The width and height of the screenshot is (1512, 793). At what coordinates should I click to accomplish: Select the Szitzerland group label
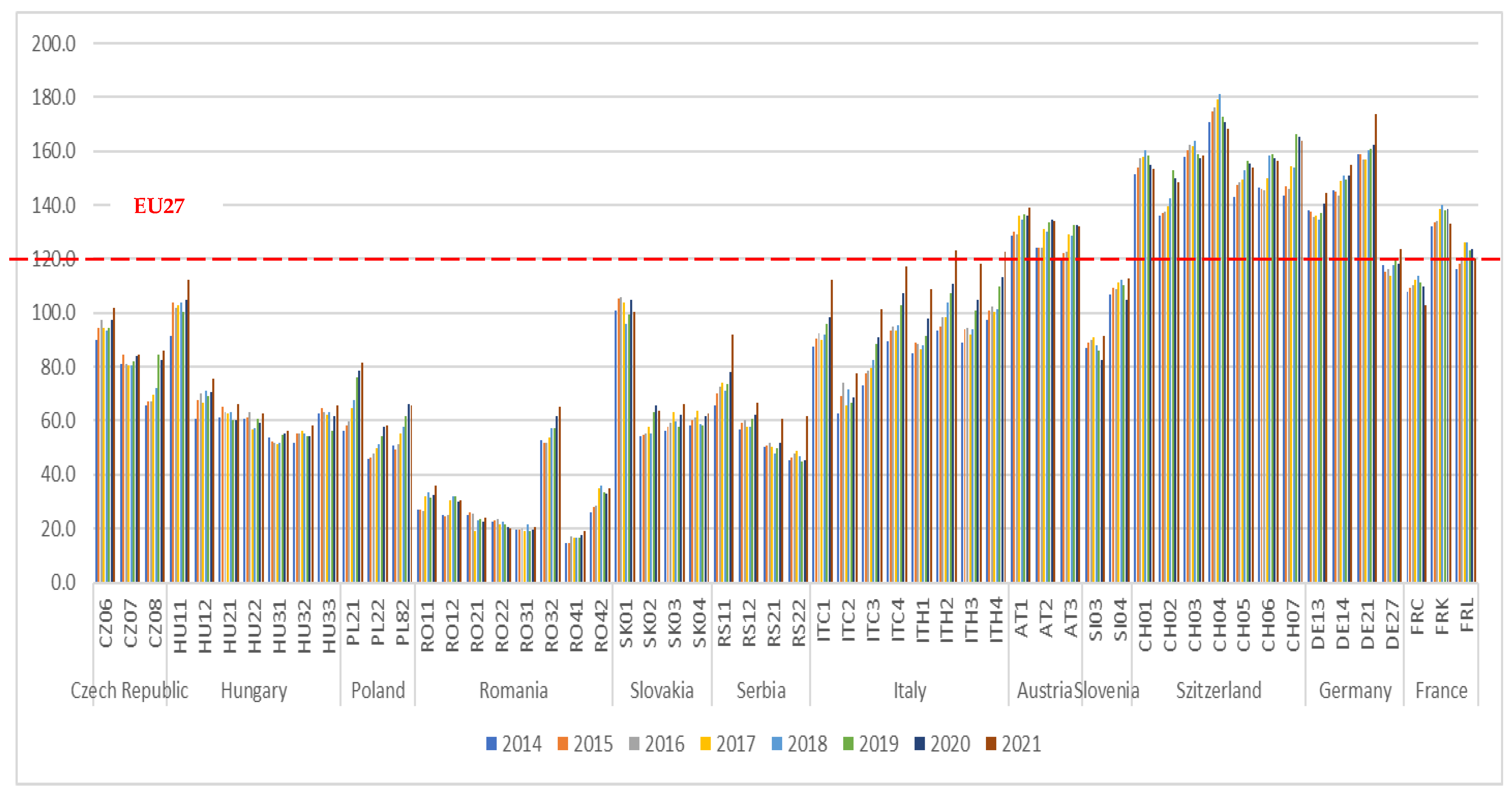(x=1219, y=690)
